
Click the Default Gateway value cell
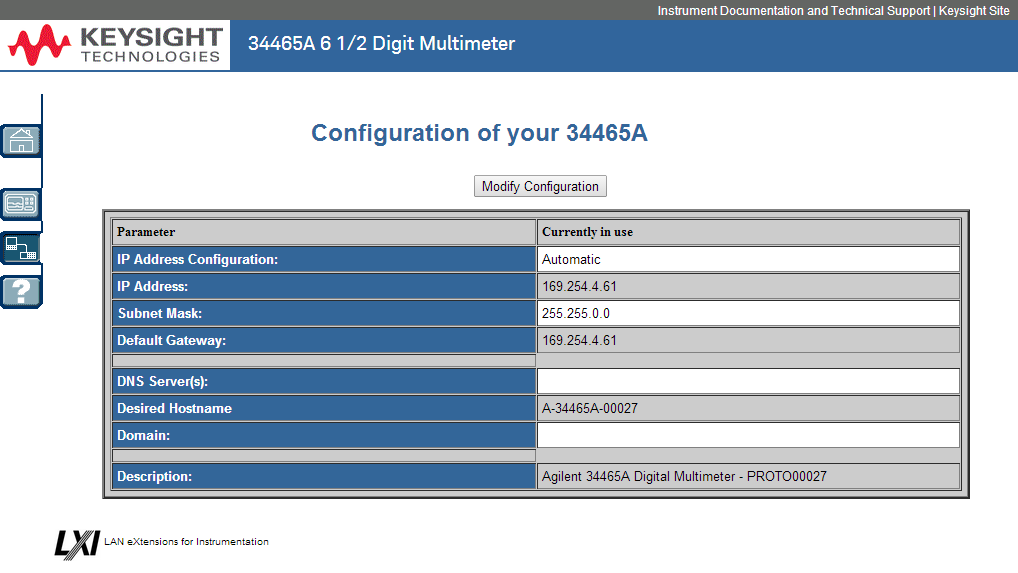pos(748,340)
